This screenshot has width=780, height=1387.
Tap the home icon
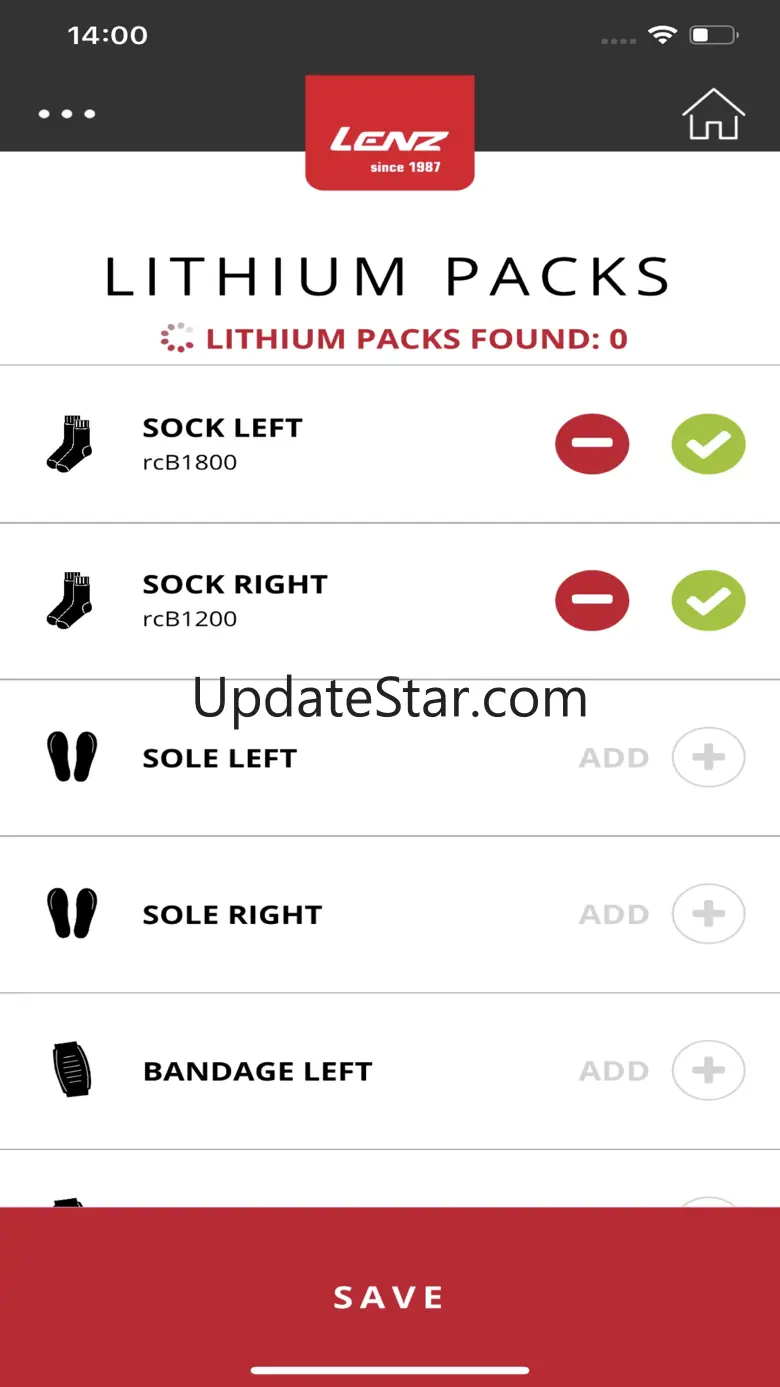[713, 115]
